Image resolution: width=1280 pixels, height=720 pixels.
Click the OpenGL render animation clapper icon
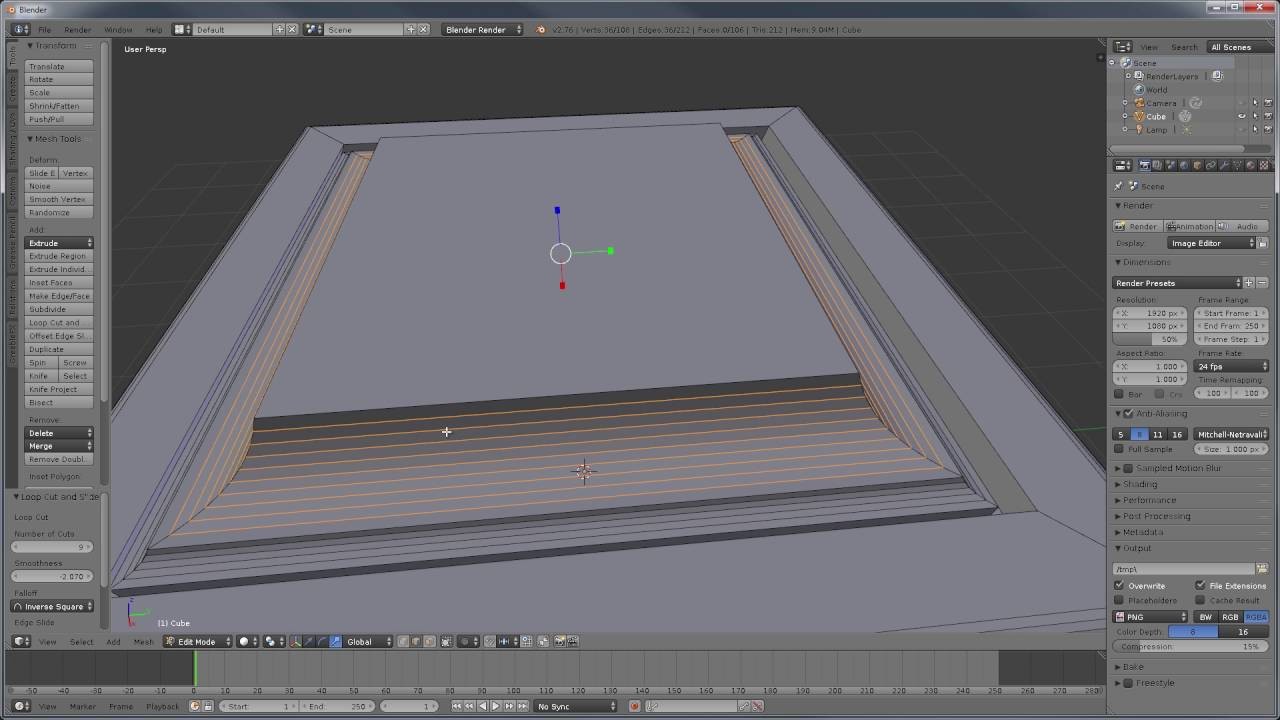(572, 641)
